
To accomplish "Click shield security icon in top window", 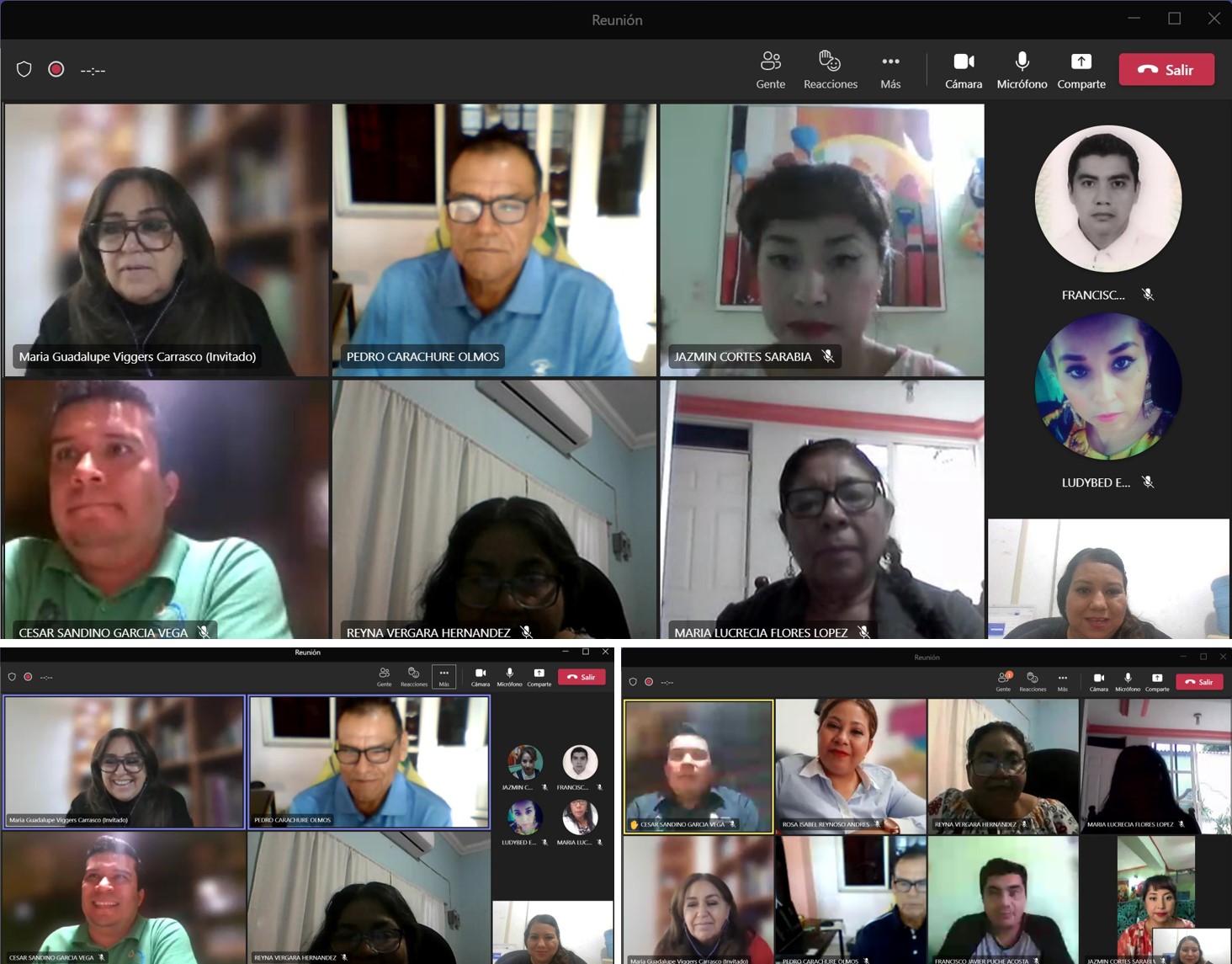I will click(x=24, y=69).
